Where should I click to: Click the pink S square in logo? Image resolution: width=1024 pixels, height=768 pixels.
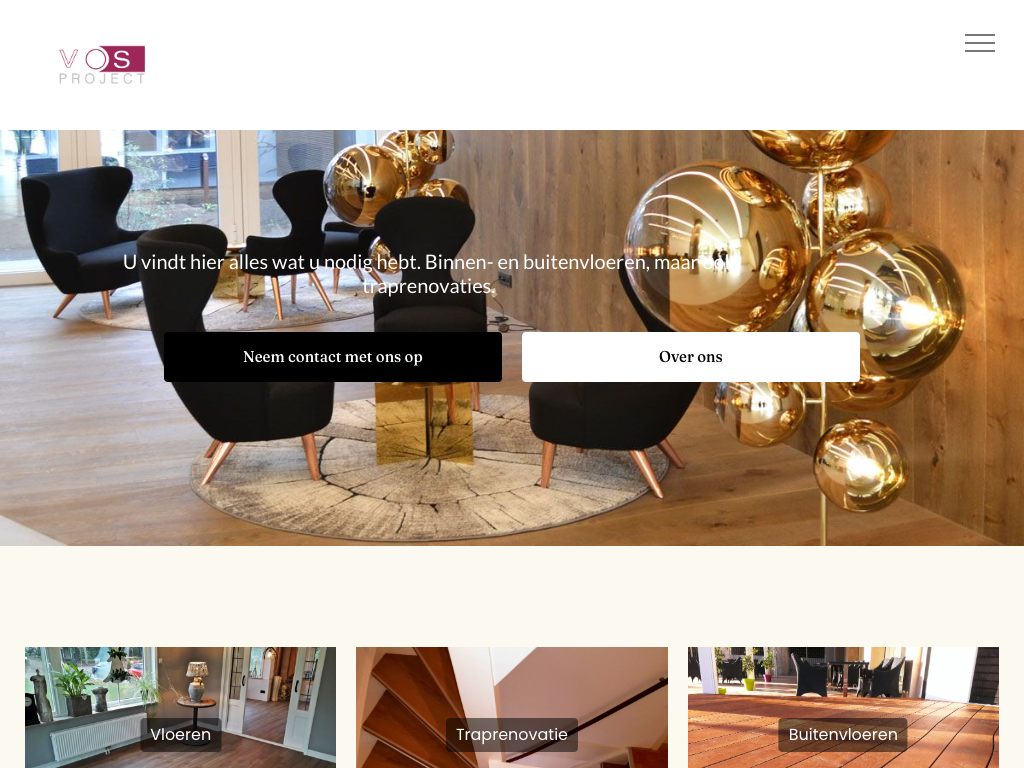pos(123,59)
